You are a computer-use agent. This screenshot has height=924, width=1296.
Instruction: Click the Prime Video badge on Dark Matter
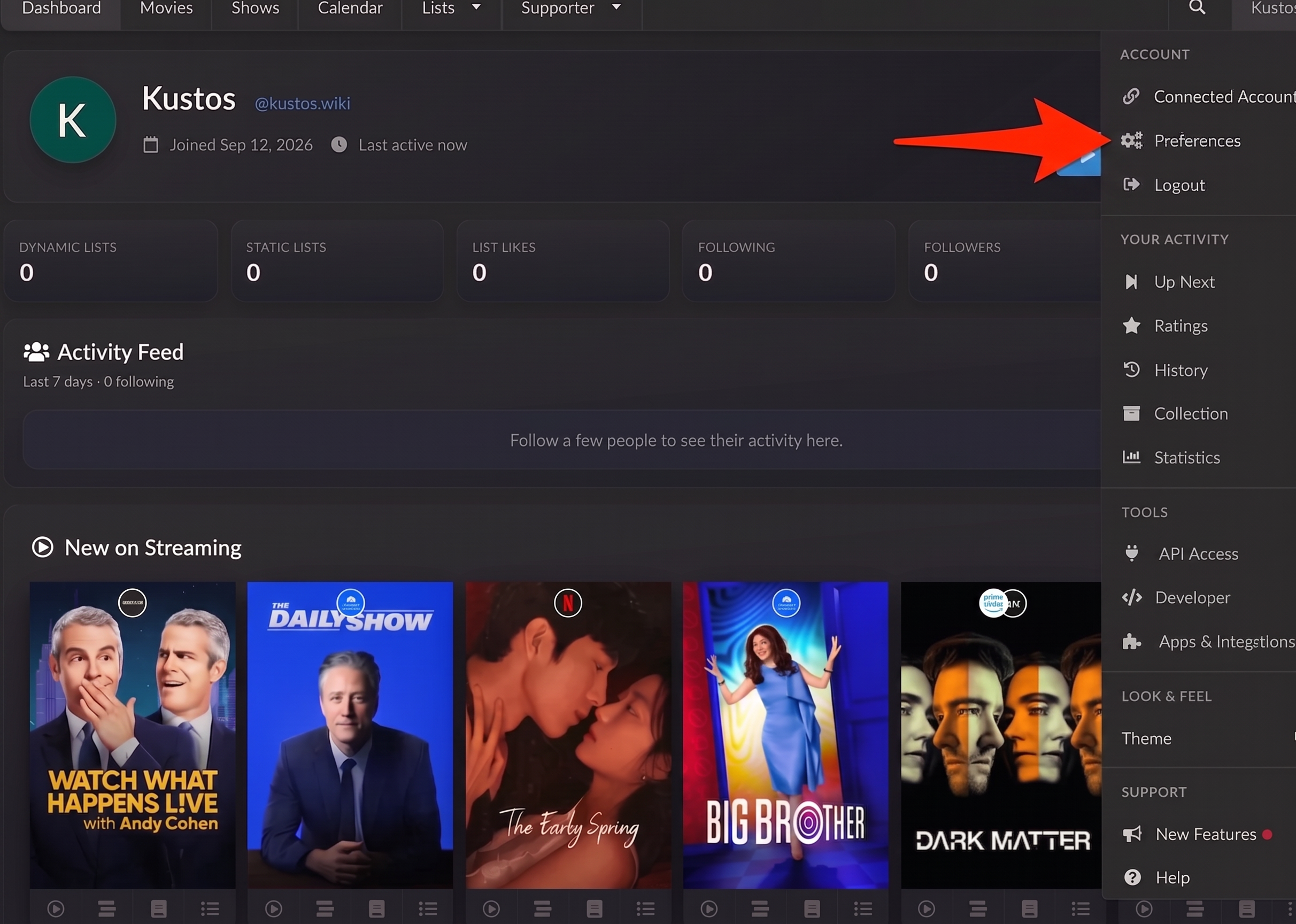click(x=993, y=603)
